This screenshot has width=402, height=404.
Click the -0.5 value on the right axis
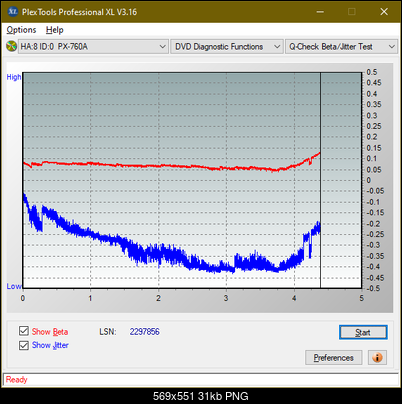coord(374,288)
